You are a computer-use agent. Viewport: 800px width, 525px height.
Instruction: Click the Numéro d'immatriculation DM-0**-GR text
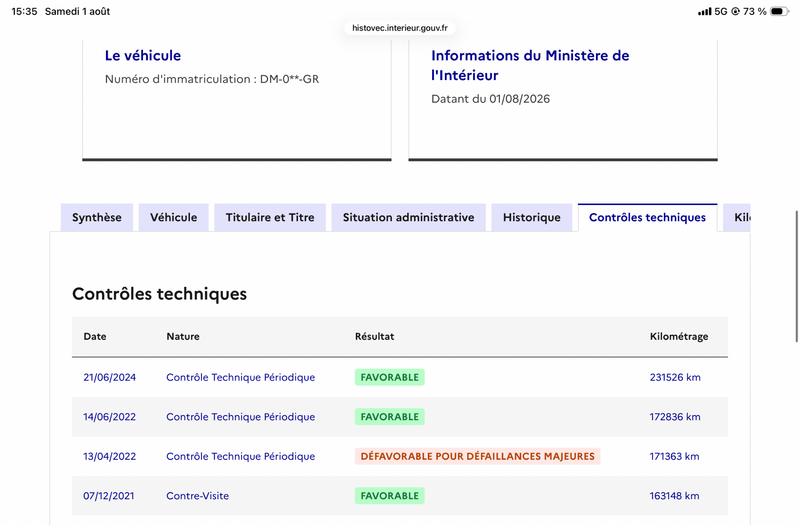click(x=212, y=79)
